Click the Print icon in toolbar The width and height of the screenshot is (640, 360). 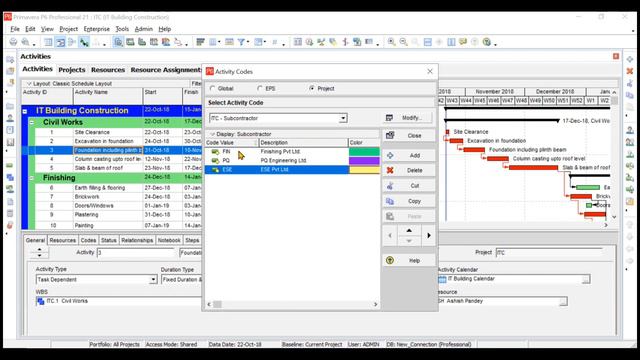(x=13, y=42)
